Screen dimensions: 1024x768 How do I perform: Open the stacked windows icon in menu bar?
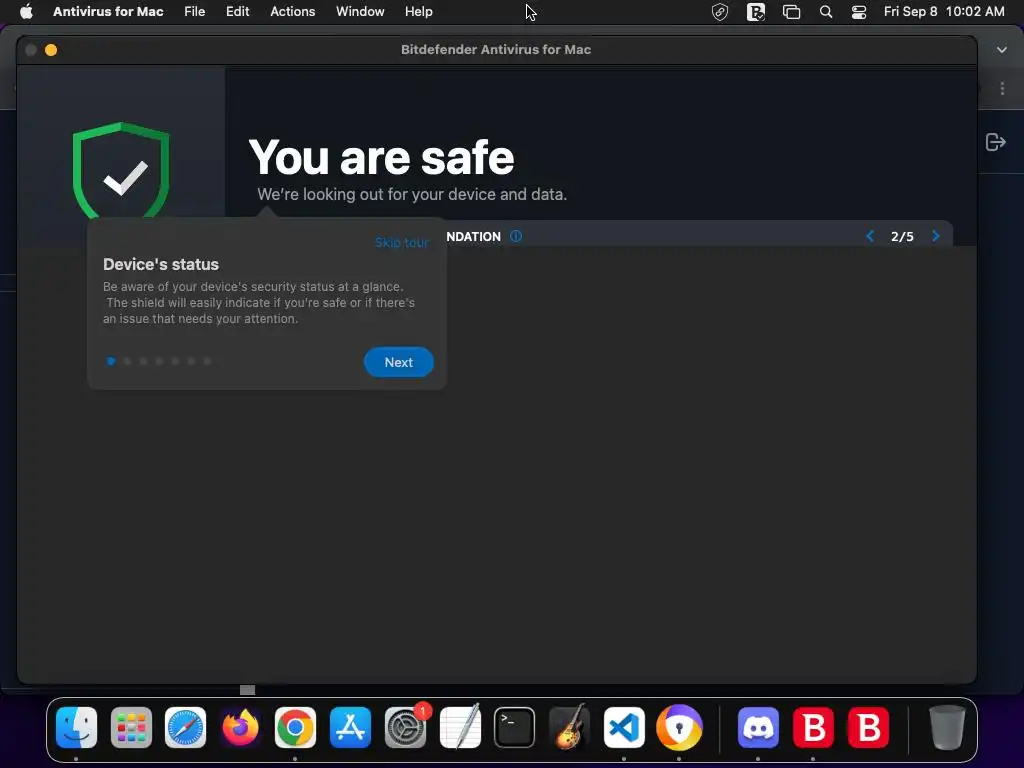point(792,12)
